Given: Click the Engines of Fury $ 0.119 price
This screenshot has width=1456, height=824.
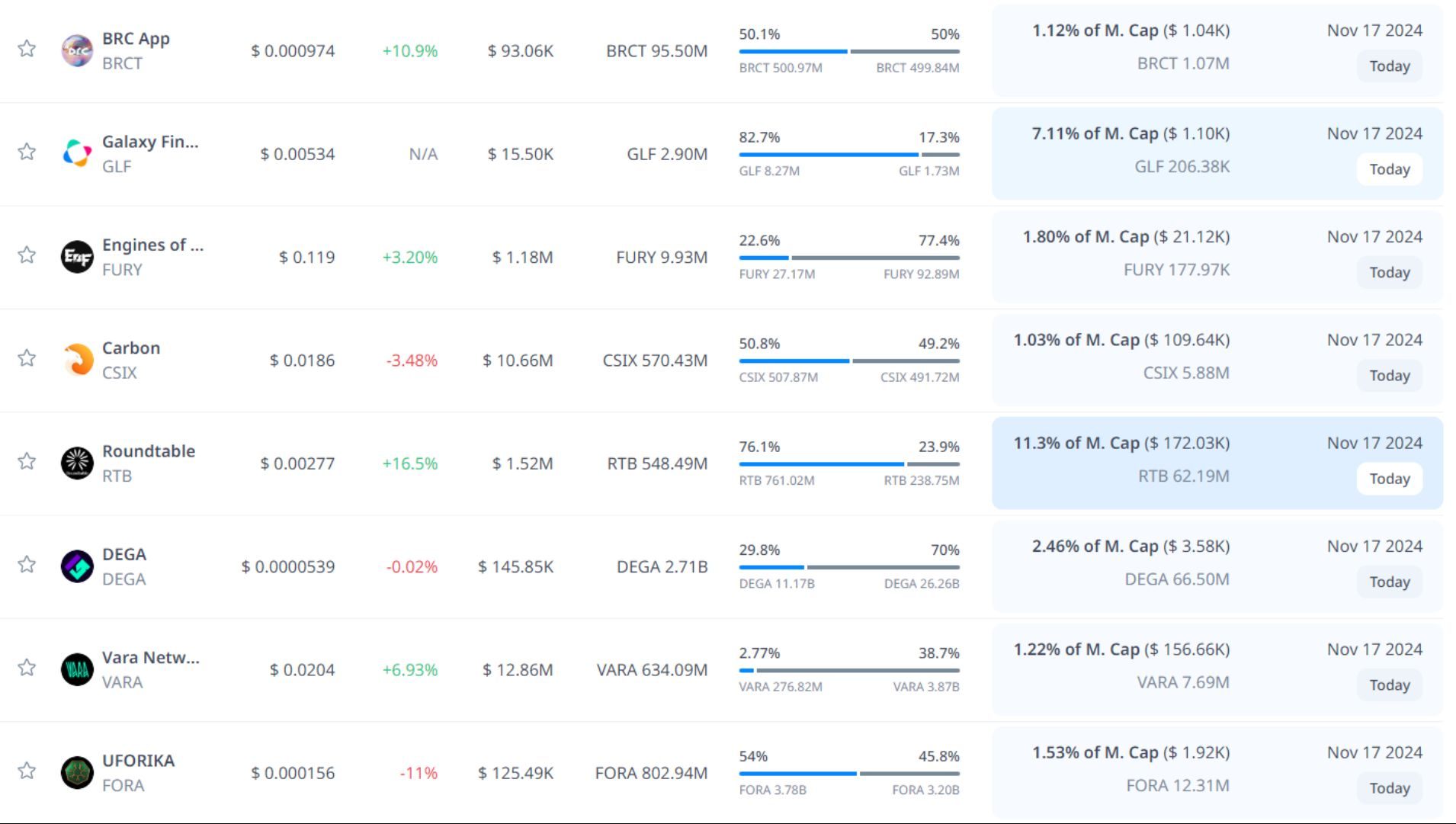Looking at the screenshot, I should (x=306, y=257).
